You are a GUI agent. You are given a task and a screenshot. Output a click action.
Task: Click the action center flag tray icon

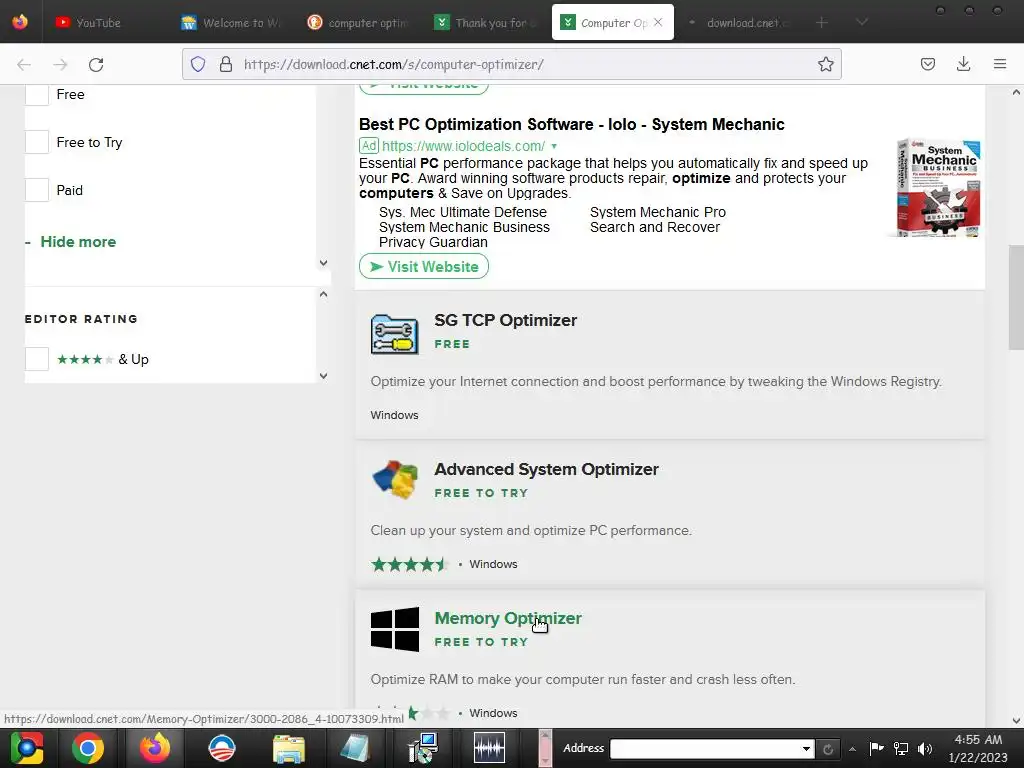coord(876,748)
